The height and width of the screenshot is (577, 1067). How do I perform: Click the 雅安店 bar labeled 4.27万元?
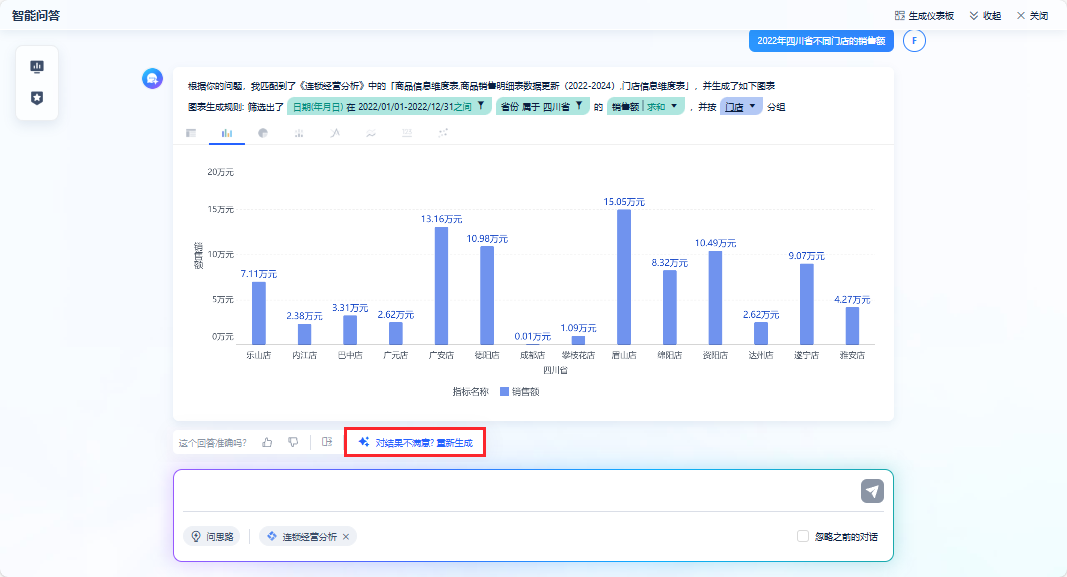pos(852,326)
